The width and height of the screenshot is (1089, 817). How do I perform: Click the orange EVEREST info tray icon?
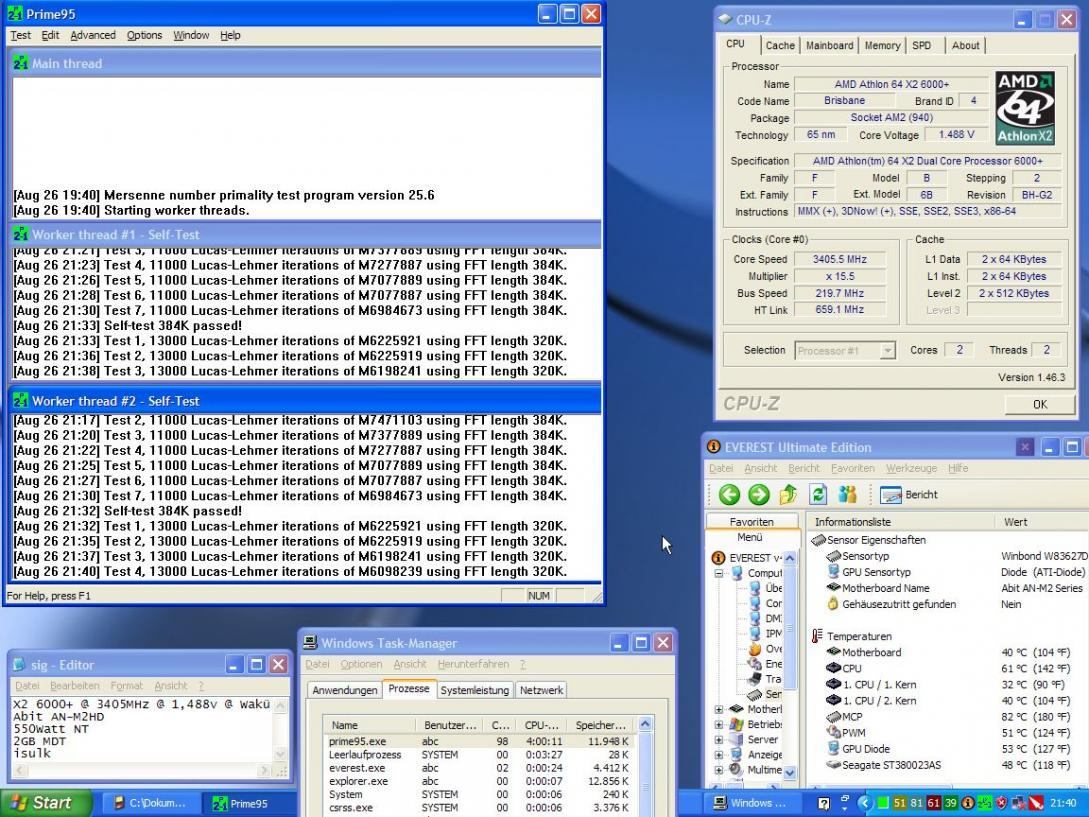coord(967,803)
